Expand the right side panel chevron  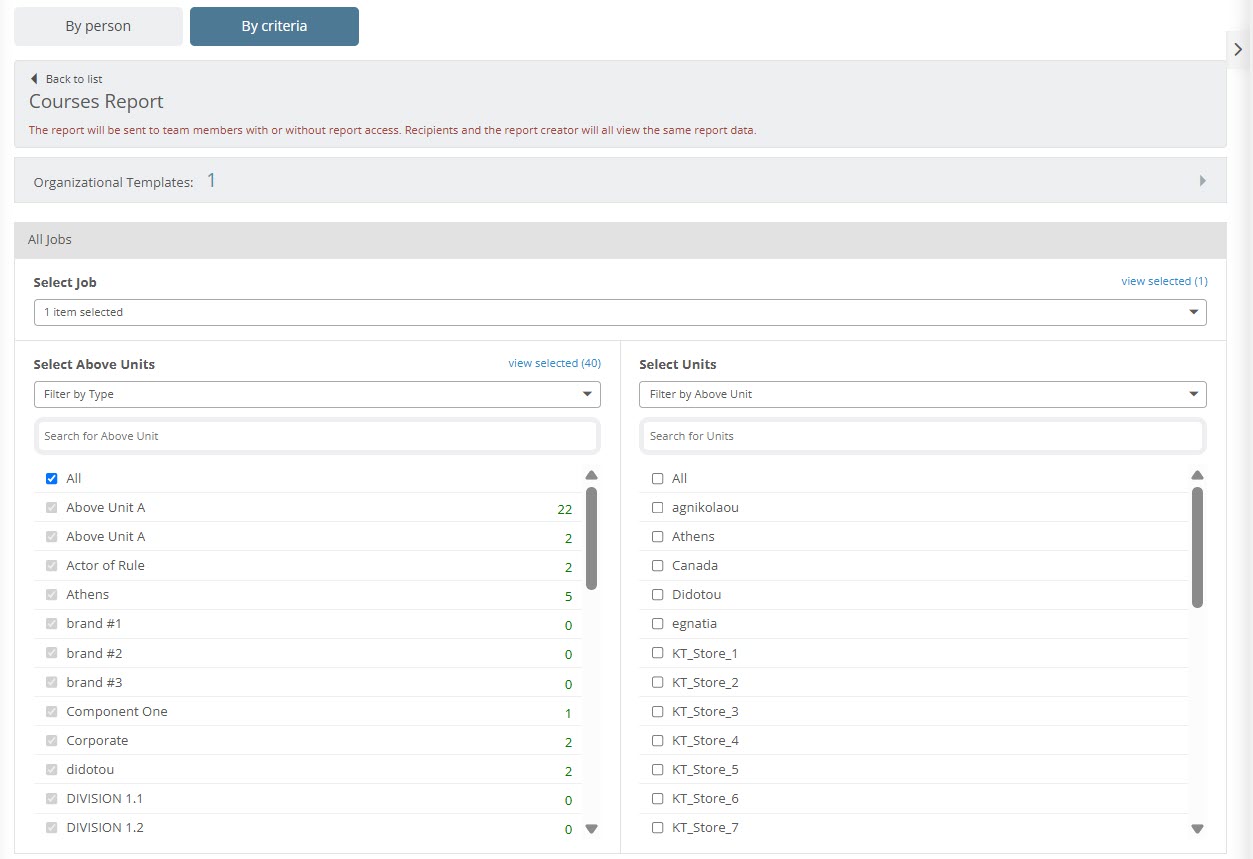[1238, 49]
